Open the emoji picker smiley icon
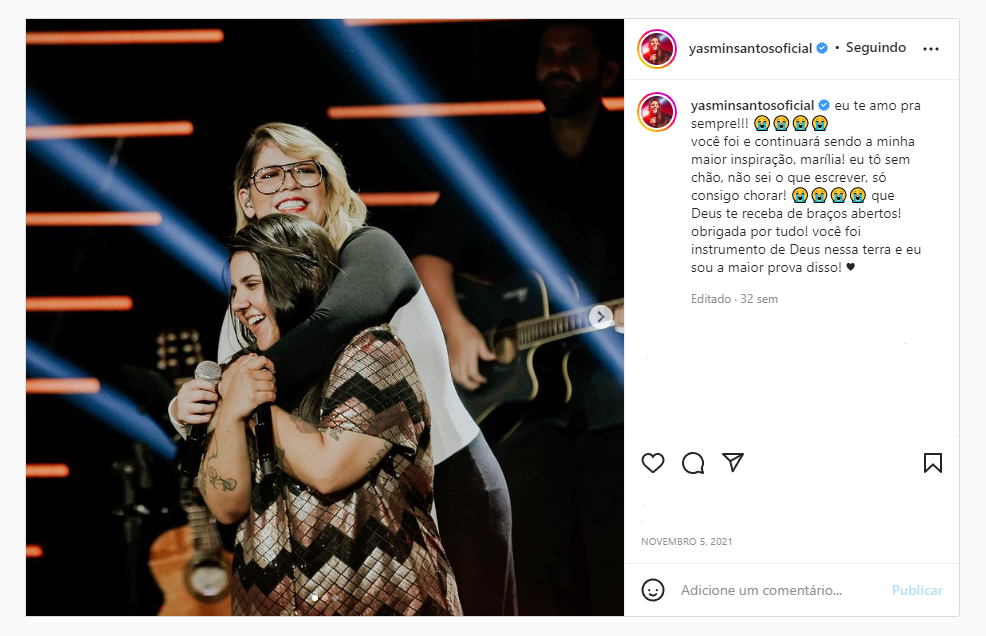 pyautogui.click(x=653, y=590)
